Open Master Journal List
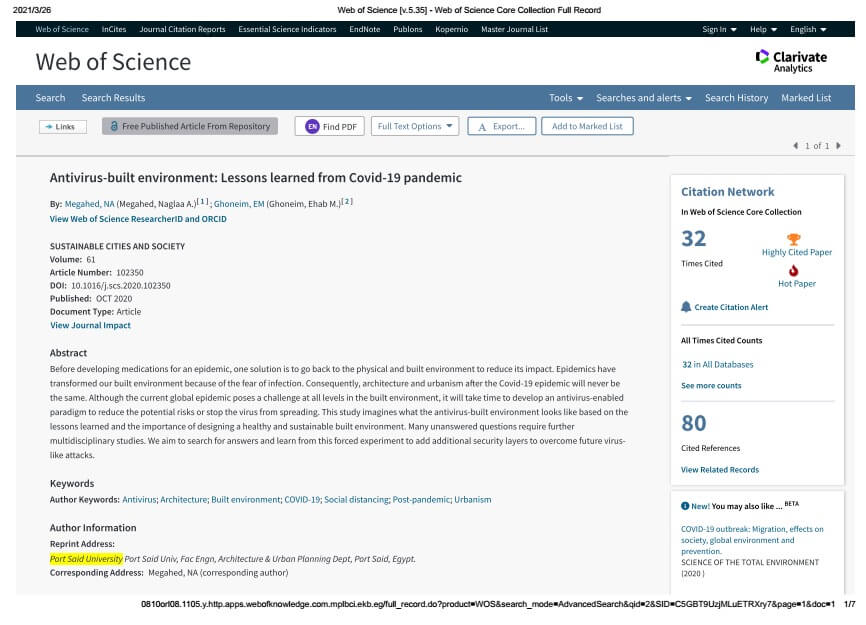The height and width of the screenshot is (625, 866). coord(514,29)
